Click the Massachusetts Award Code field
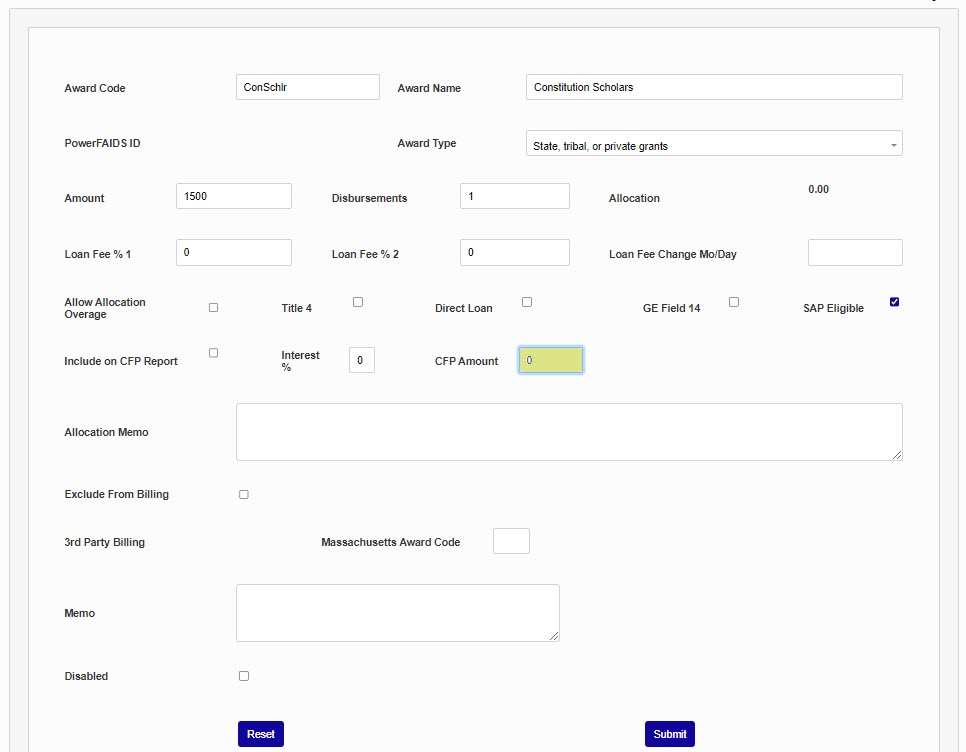Viewport: 966px width, 752px height. click(x=511, y=541)
